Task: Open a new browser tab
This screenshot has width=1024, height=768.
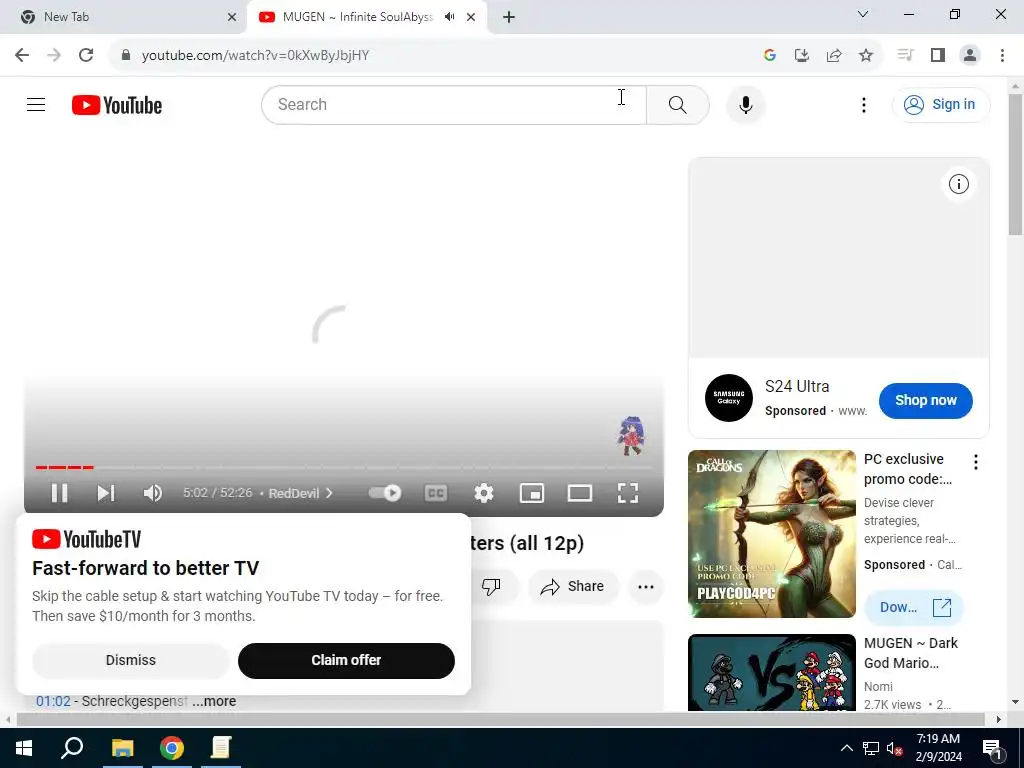Action: [509, 17]
